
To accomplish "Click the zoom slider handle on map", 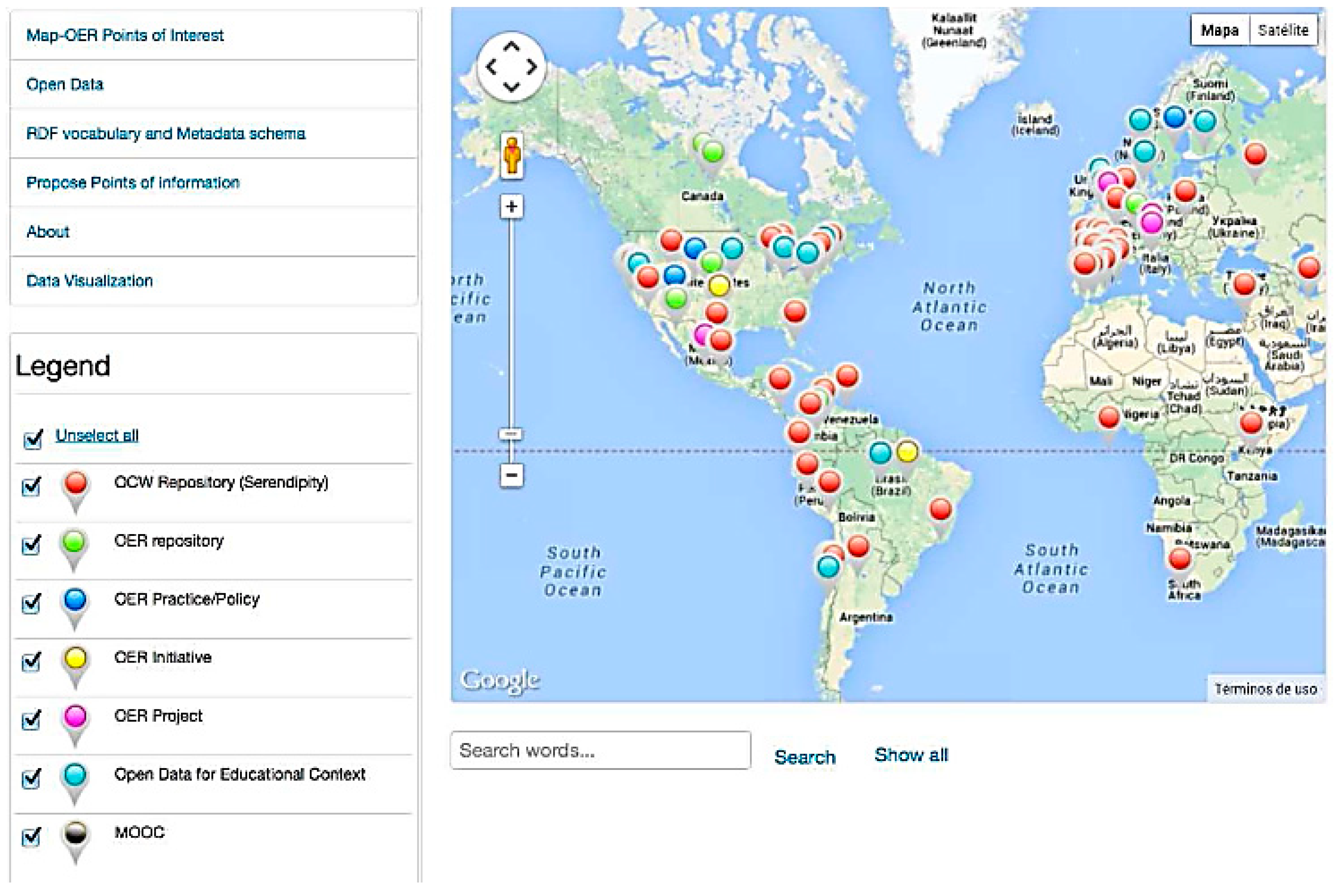I will (511, 435).
